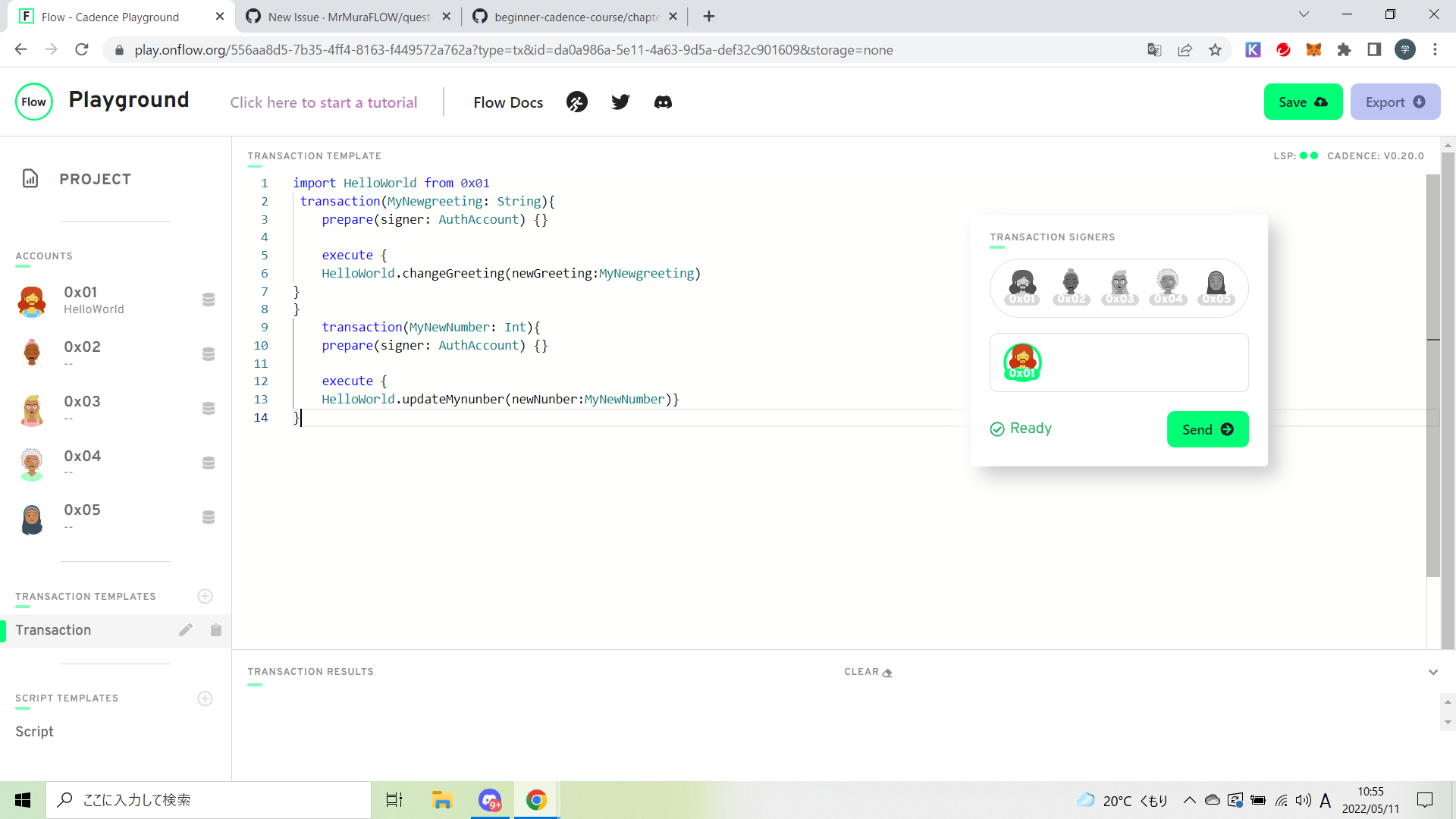1456x819 pixels.
Task: Select 0x02 as a transaction signer
Action: pos(1071,287)
